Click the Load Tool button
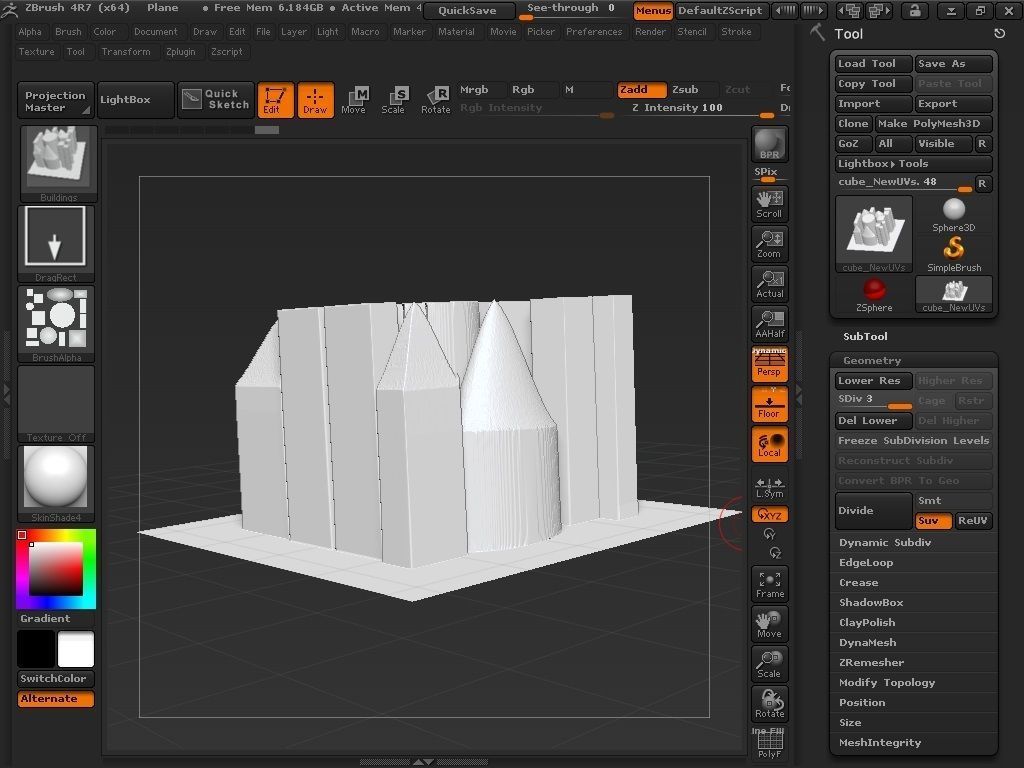The width and height of the screenshot is (1024, 768). [x=873, y=63]
